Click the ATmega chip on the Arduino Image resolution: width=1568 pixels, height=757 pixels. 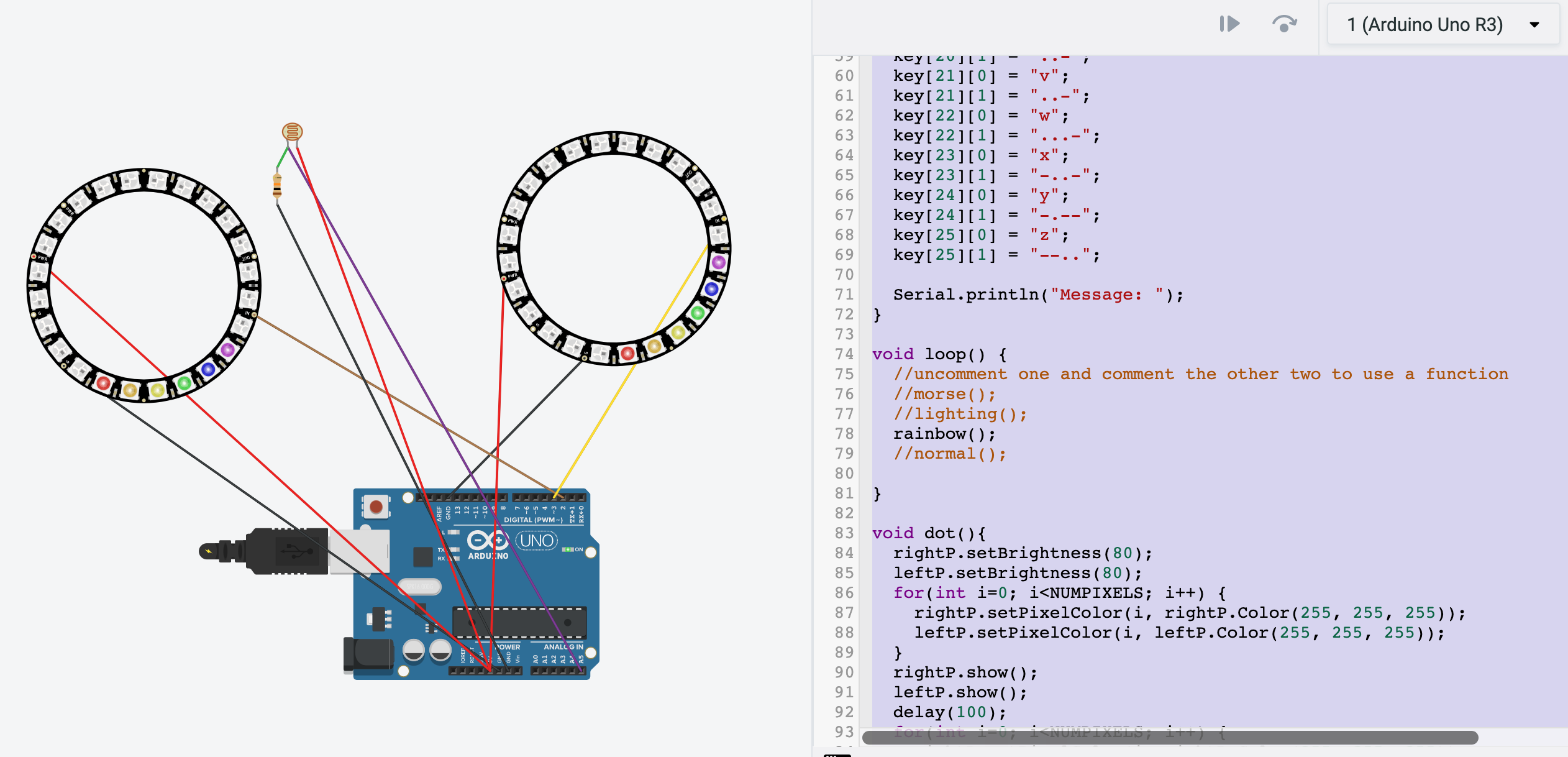click(x=519, y=623)
